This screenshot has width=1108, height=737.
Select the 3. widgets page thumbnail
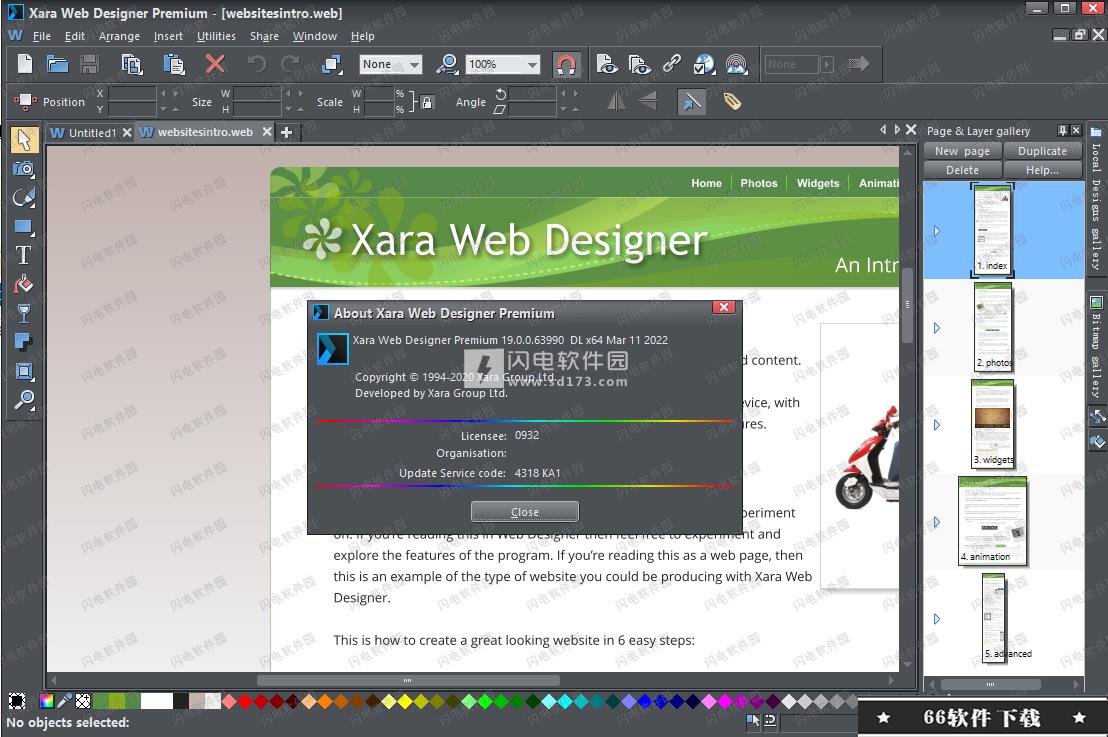(x=993, y=423)
